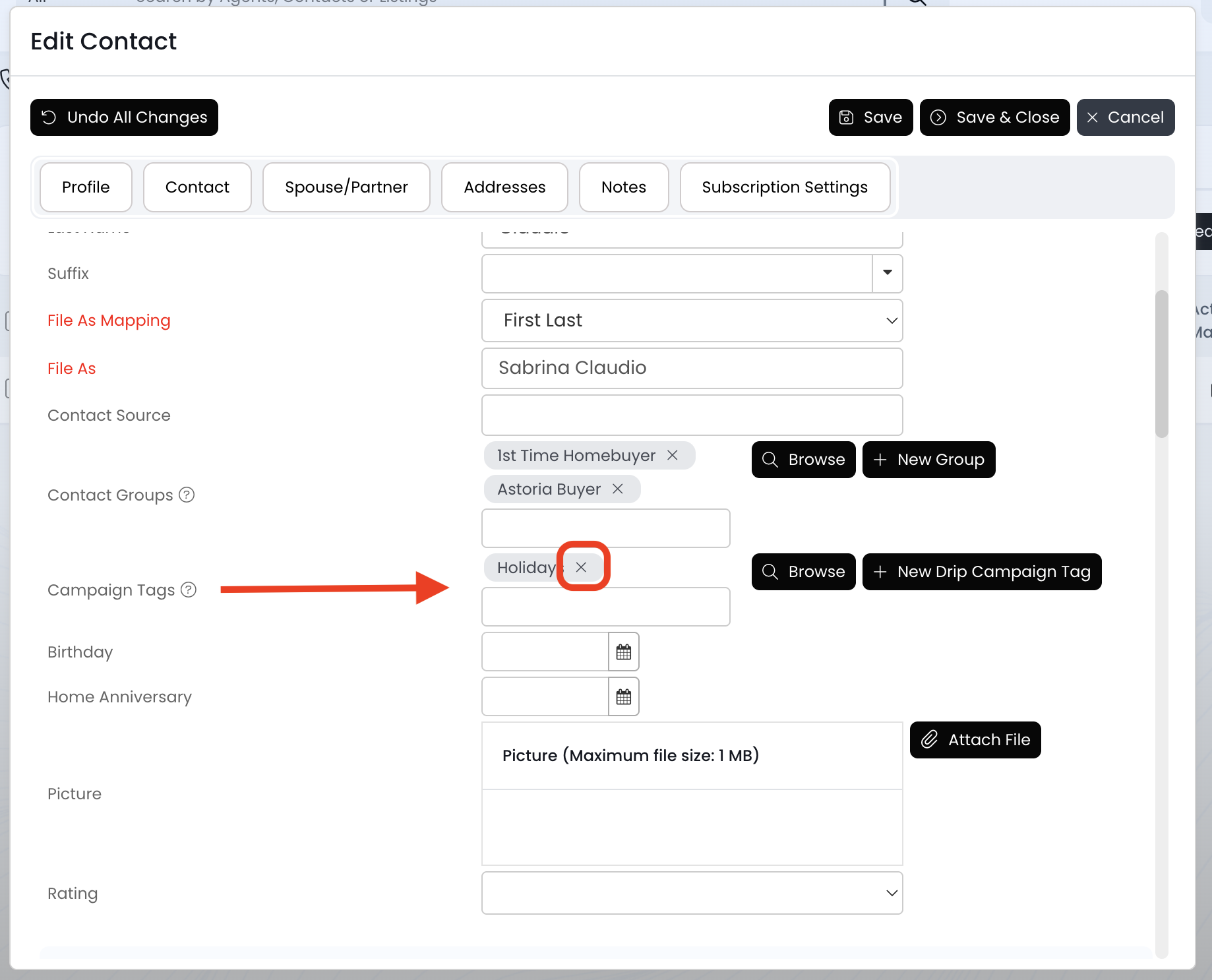Screen dimensions: 1212x980
Task: Click Save & Close button
Action: [x=994, y=117]
